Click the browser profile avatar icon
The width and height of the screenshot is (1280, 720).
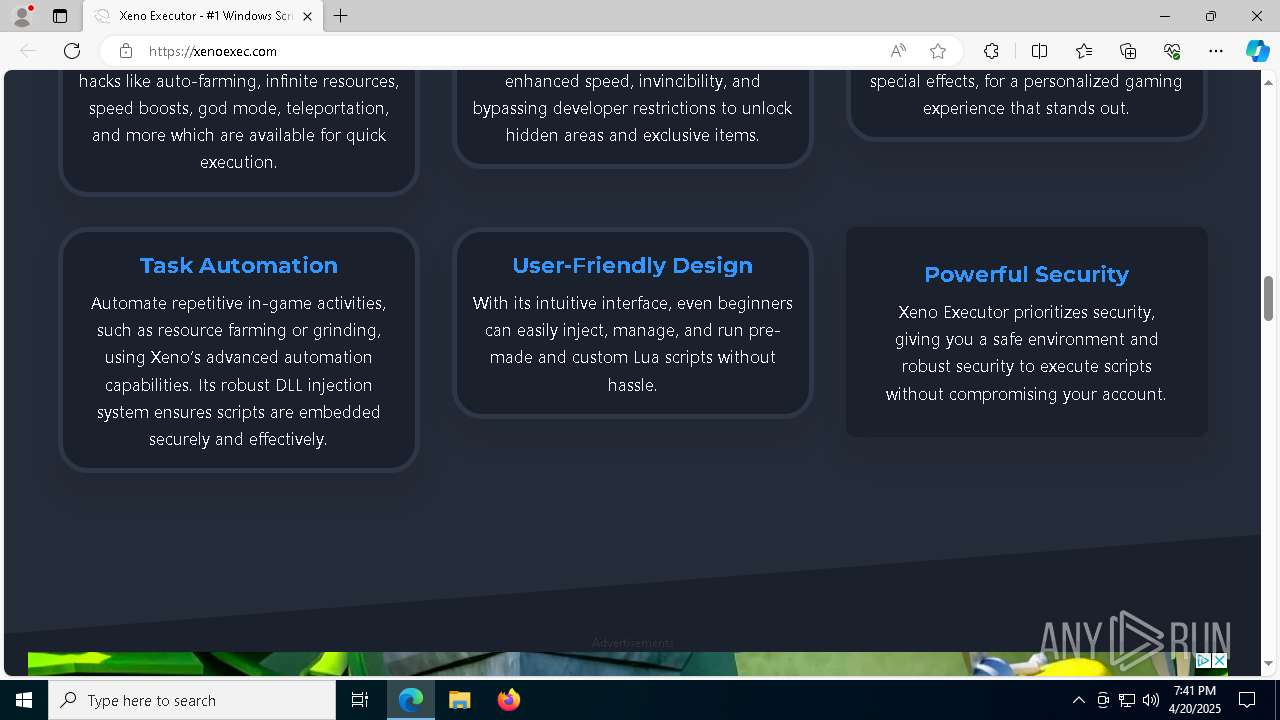[21, 16]
